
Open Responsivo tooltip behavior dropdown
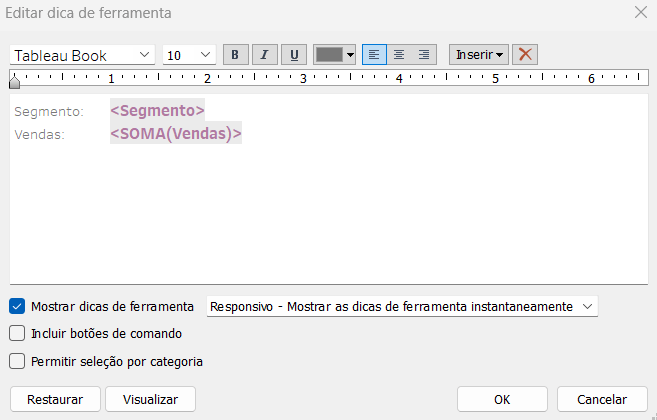pyautogui.click(x=402, y=306)
